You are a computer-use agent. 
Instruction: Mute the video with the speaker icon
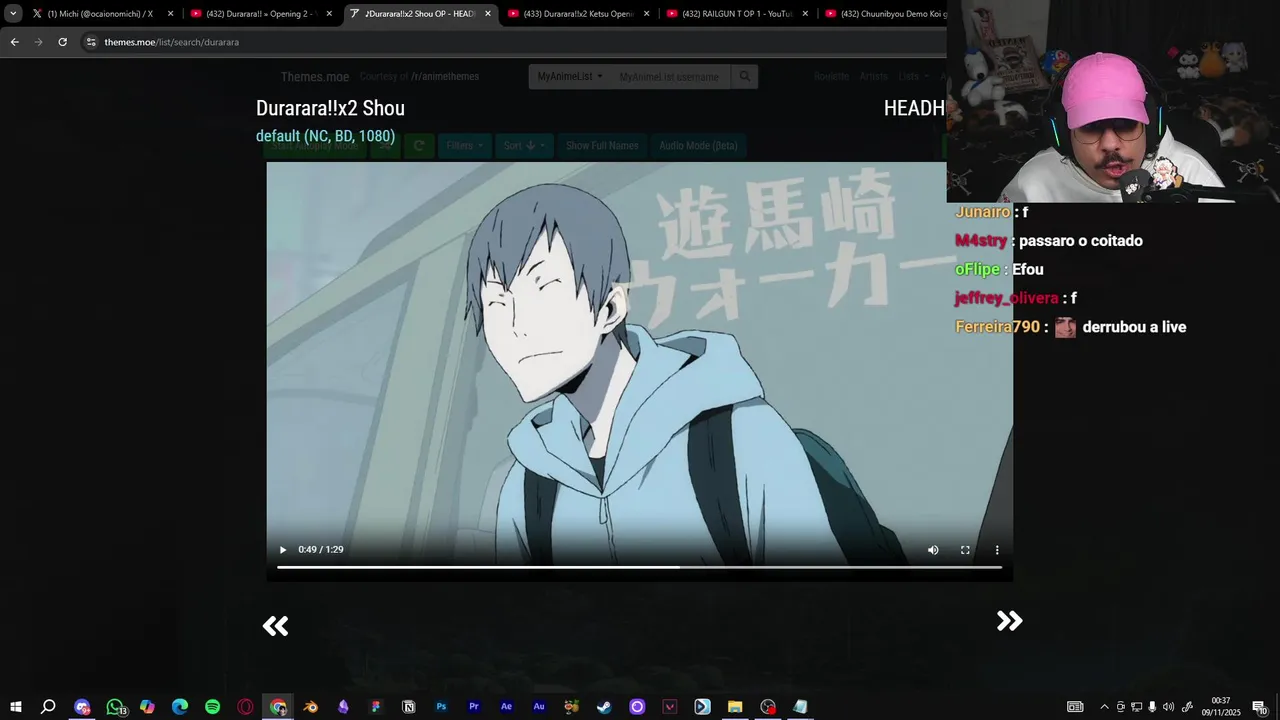pos(933,550)
